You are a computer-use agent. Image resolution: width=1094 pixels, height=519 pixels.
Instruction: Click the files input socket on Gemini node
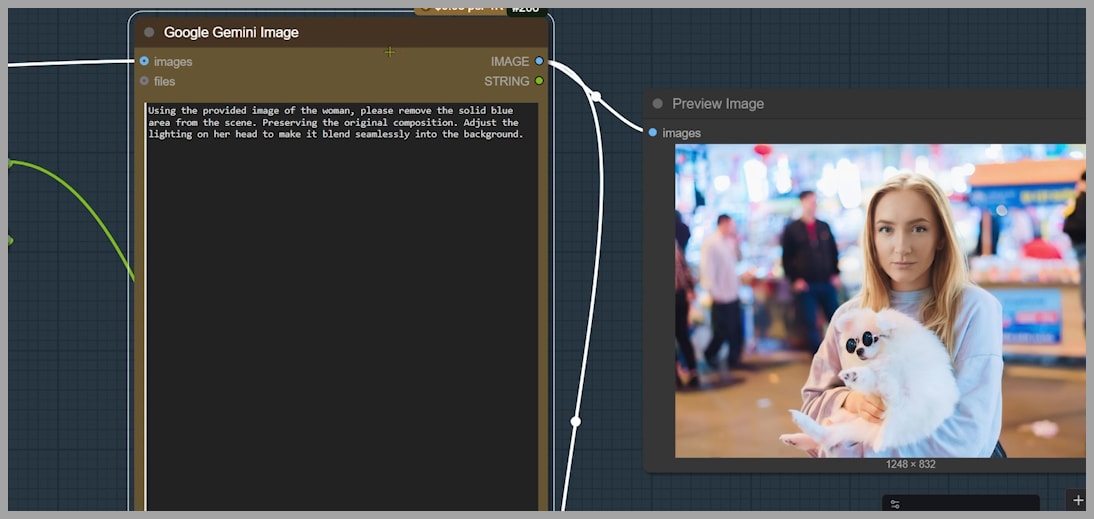tap(144, 81)
